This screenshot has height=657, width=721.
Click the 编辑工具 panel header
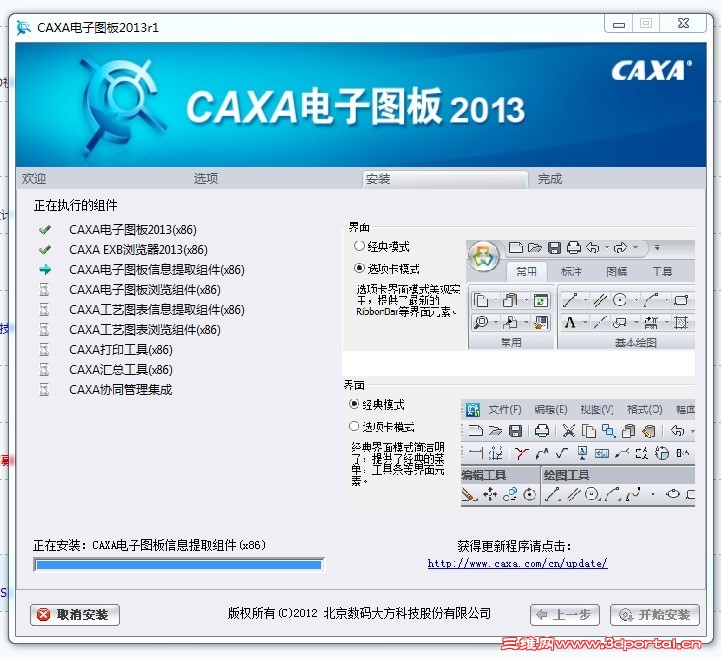tap(500, 475)
